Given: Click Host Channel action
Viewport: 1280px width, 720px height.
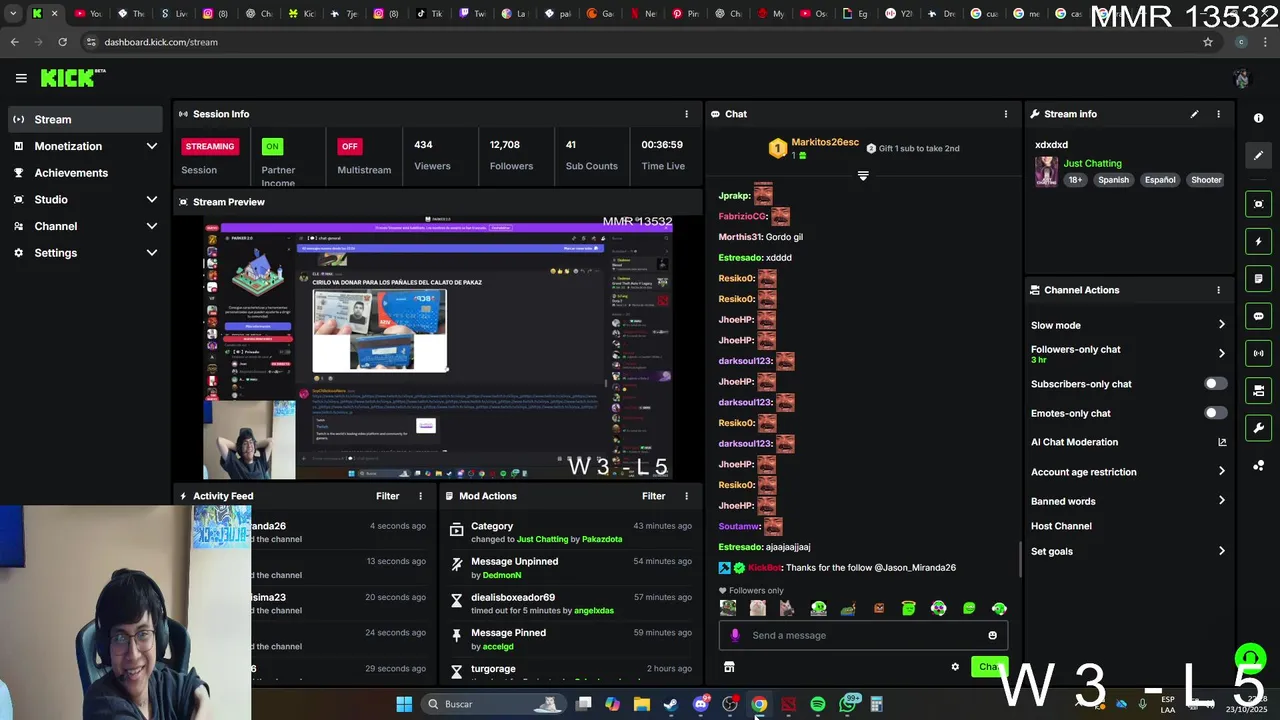Looking at the screenshot, I should [x=1061, y=526].
